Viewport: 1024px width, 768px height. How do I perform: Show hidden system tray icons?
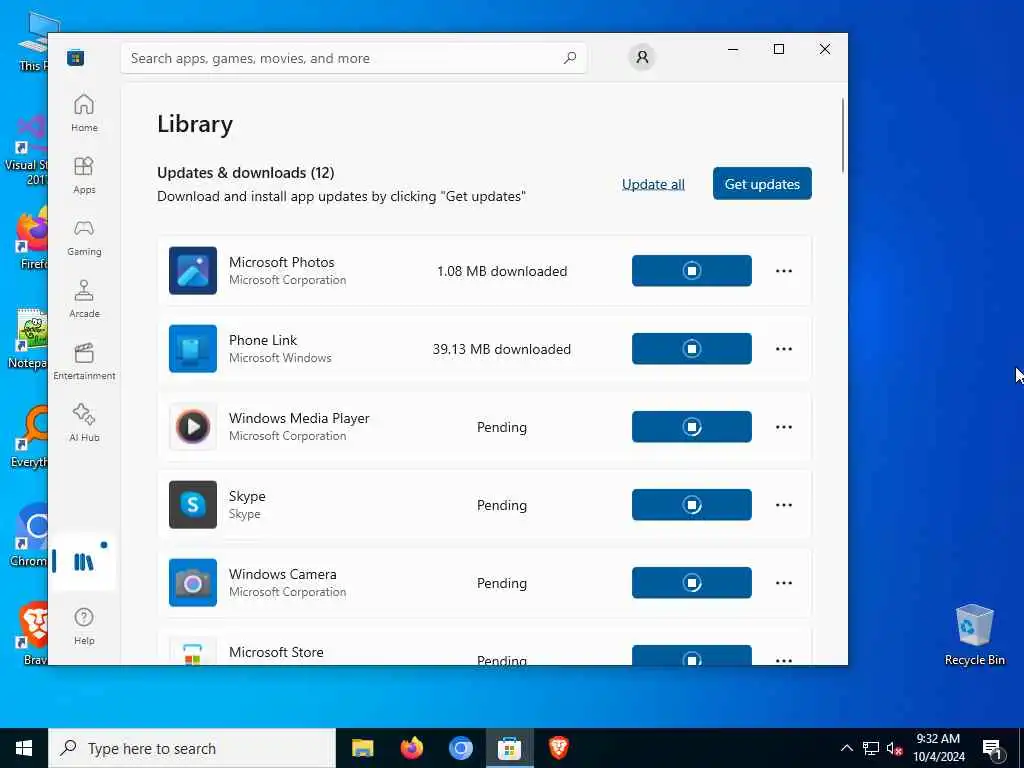pyautogui.click(x=846, y=748)
